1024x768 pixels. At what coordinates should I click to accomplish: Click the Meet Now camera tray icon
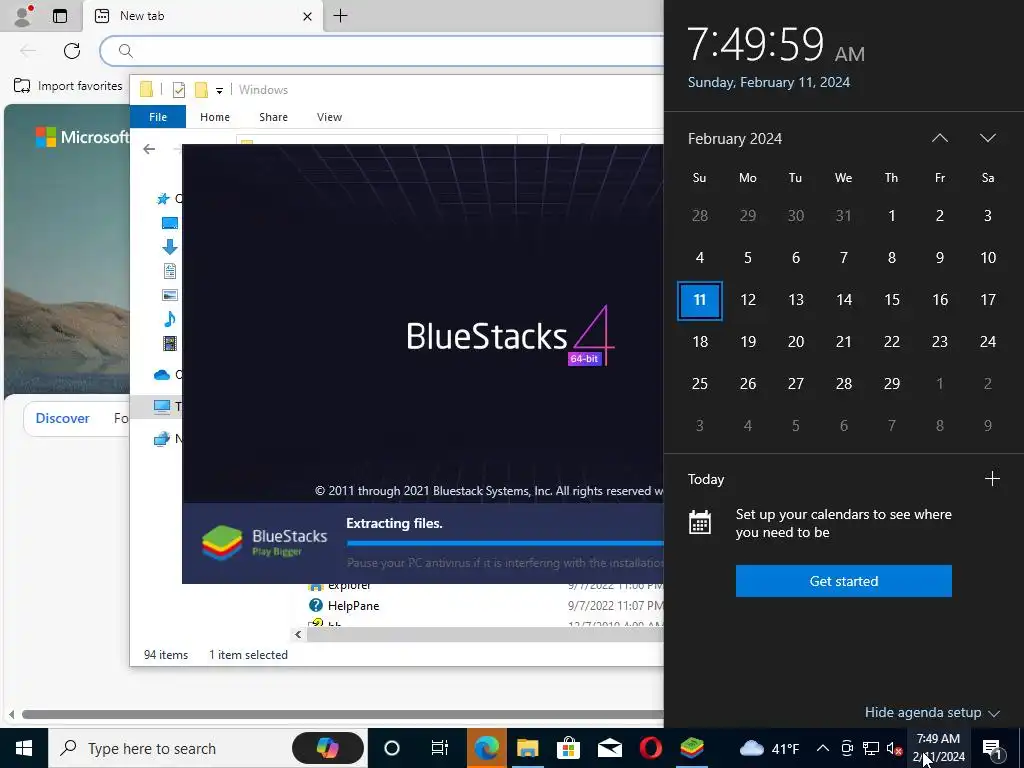(x=846, y=748)
